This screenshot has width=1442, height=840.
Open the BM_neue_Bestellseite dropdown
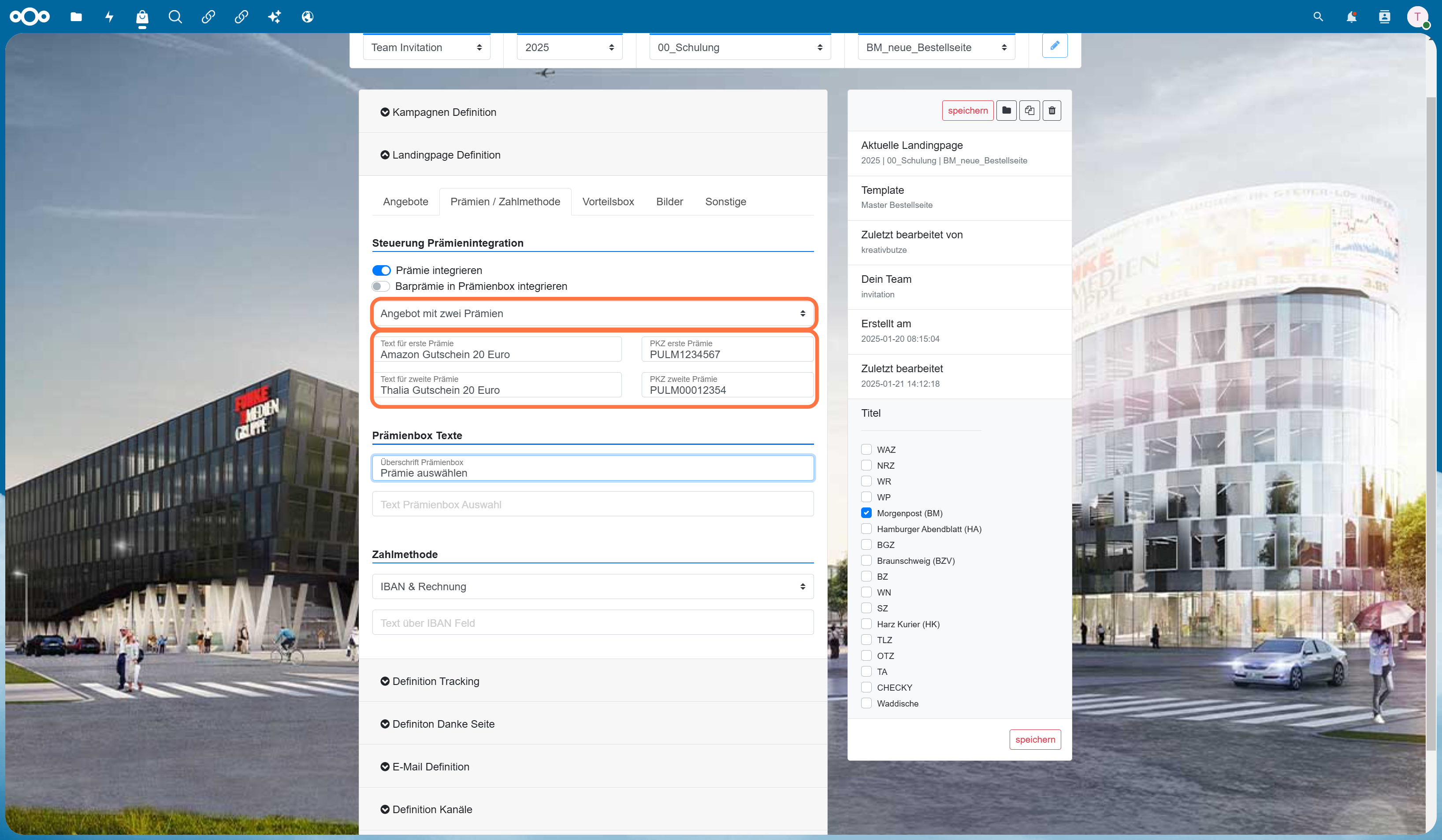936,48
